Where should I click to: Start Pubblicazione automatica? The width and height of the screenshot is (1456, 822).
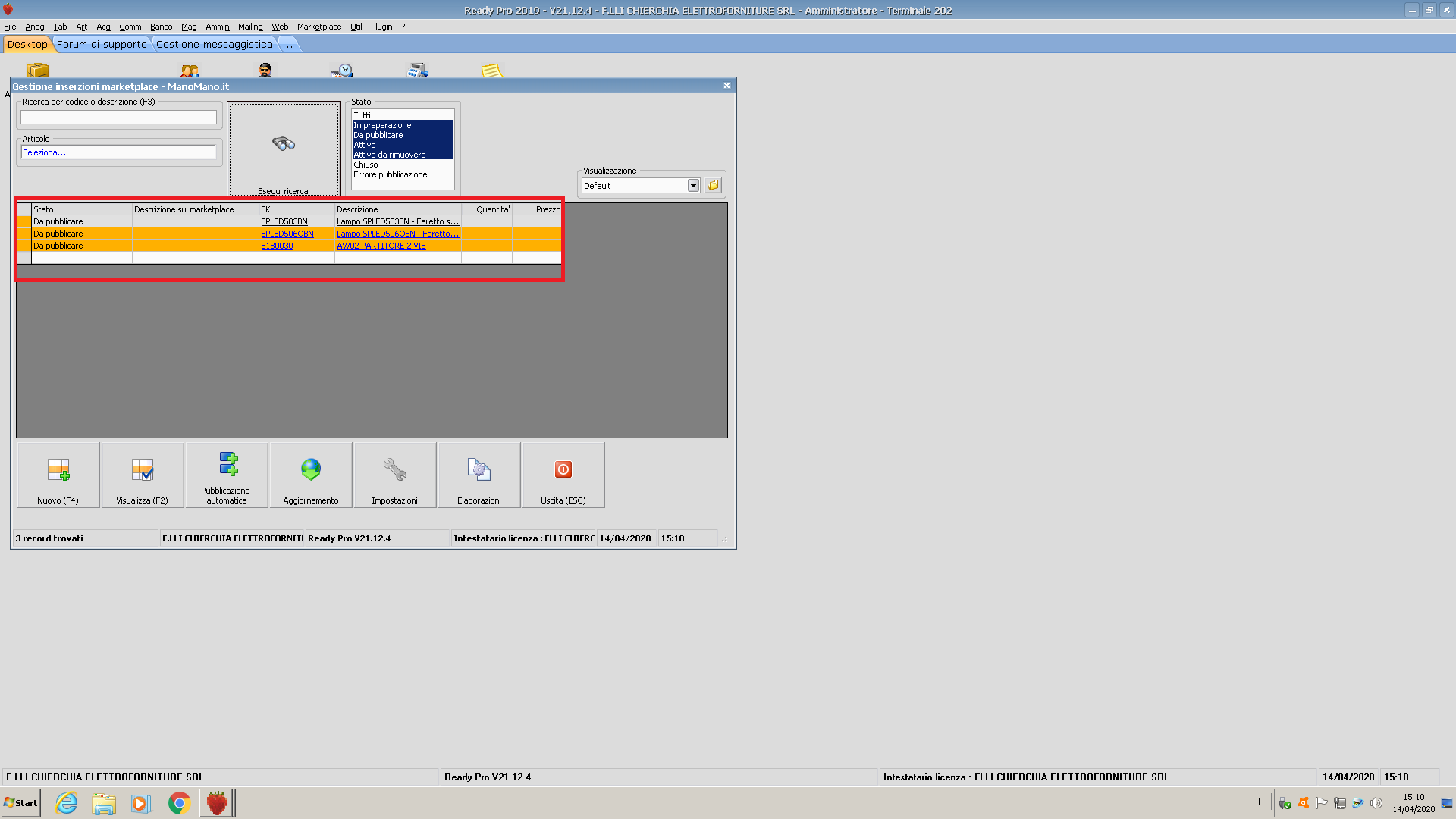[x=227, y=475]
